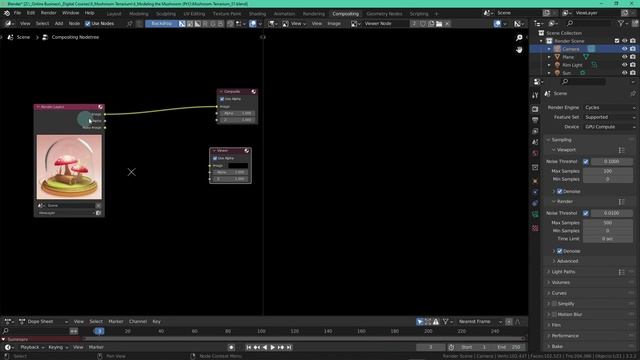Toggle the Use Nodes checkbox

coord(87,24)
